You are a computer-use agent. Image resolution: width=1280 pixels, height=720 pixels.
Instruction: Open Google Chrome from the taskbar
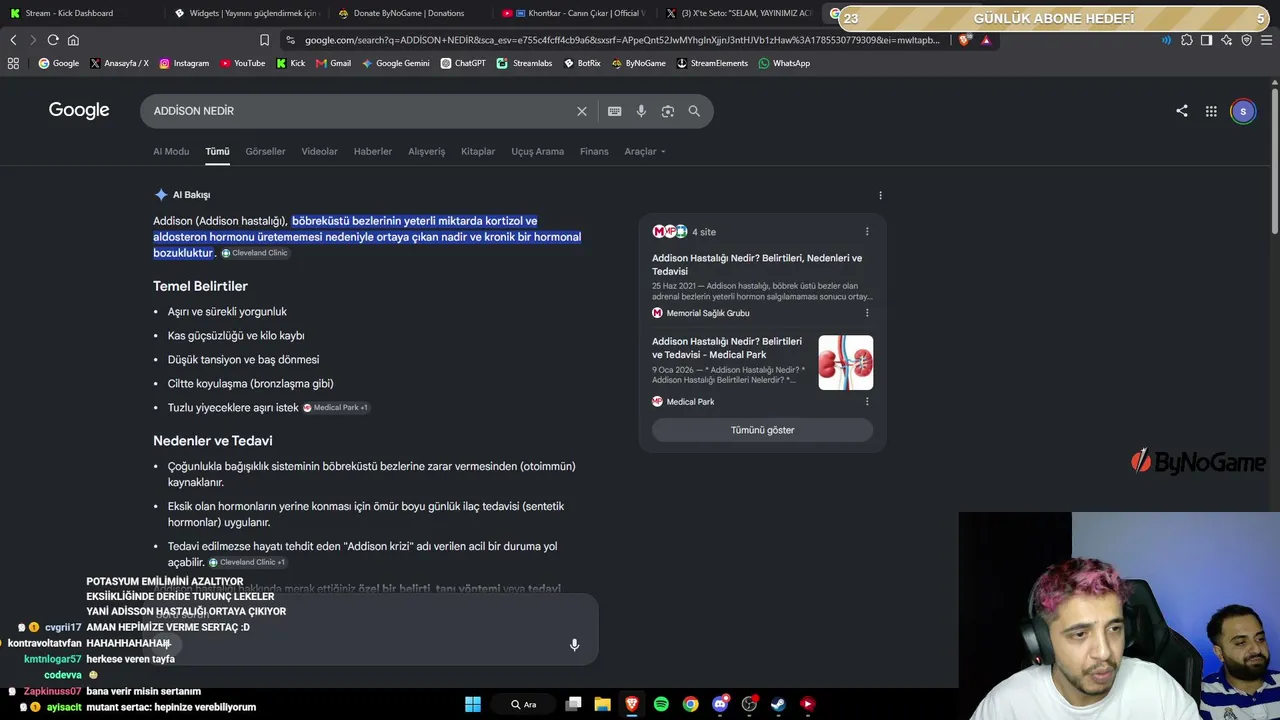[x=690, y=704]
